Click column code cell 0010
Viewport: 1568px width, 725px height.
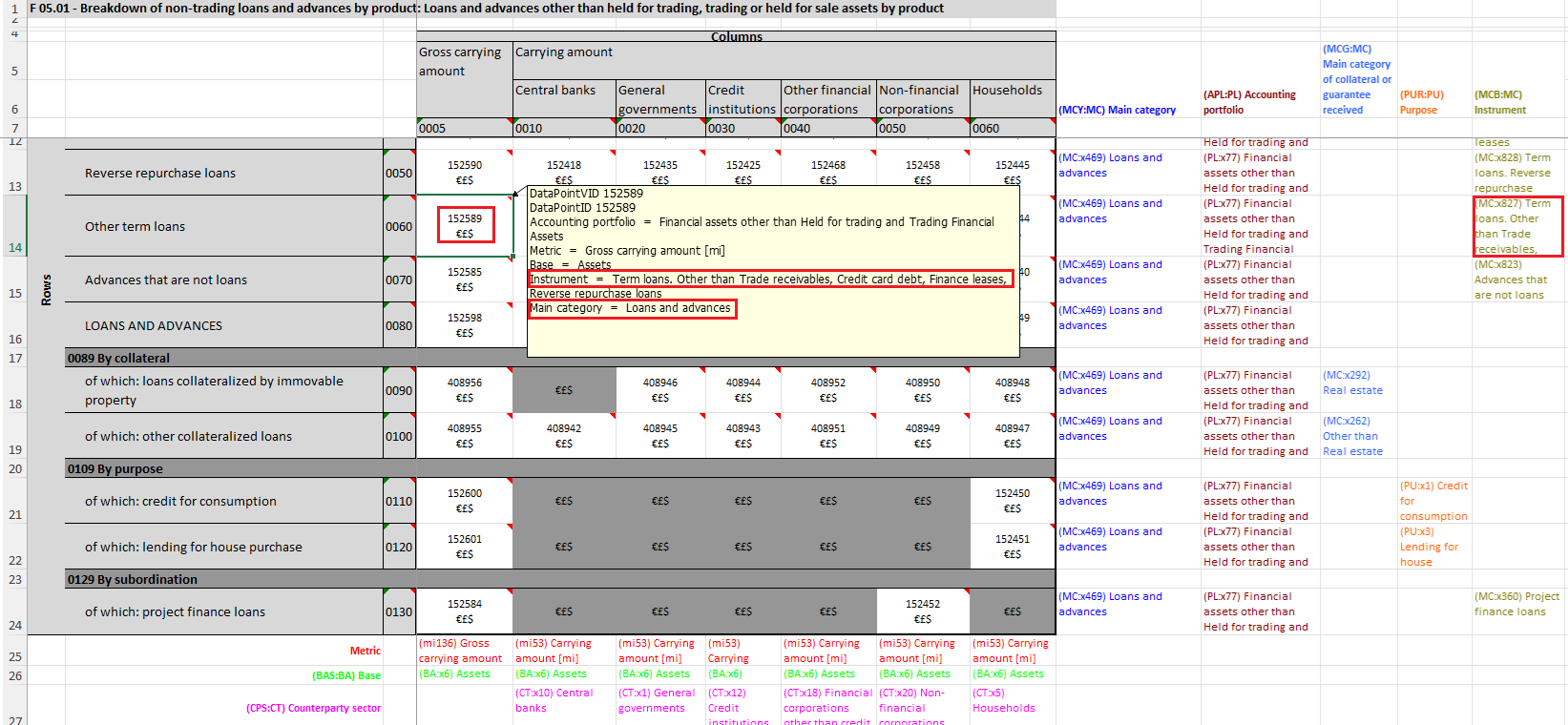point(565,128)
